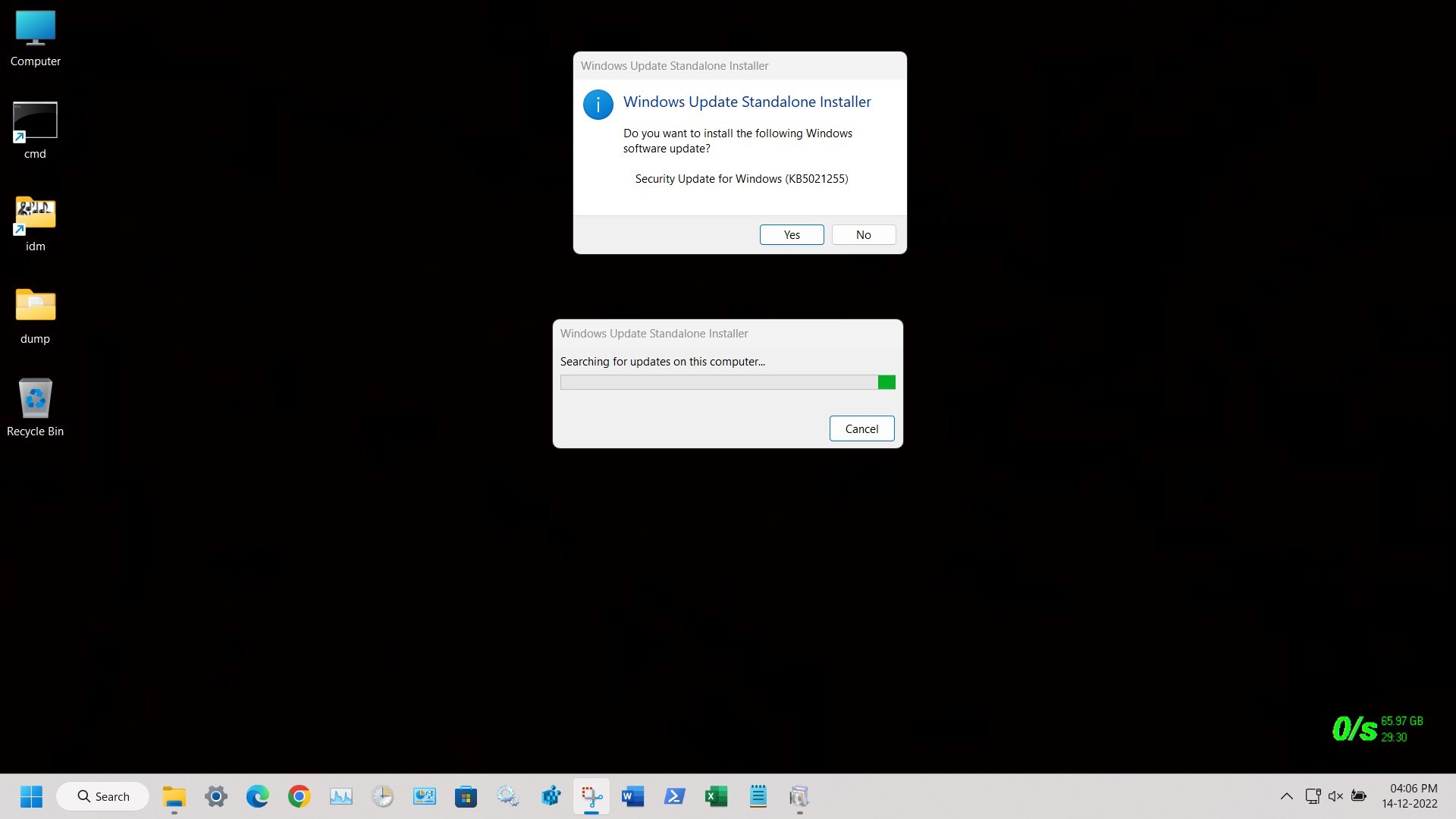This screenshot has height=819, width=1456.
Task: Open the gears Services icon in taskbar
Action: [x=508, y=796]
